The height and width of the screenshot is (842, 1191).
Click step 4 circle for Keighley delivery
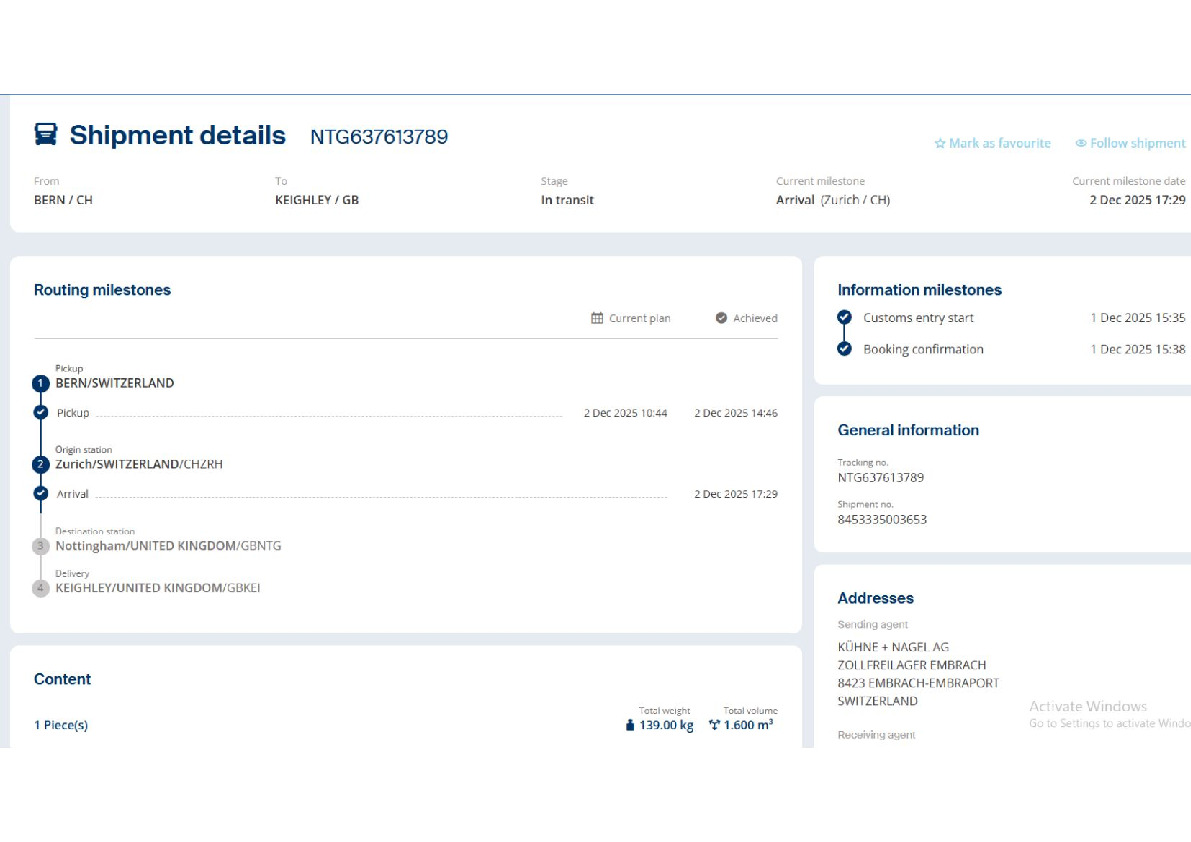[x=40, y=589]
